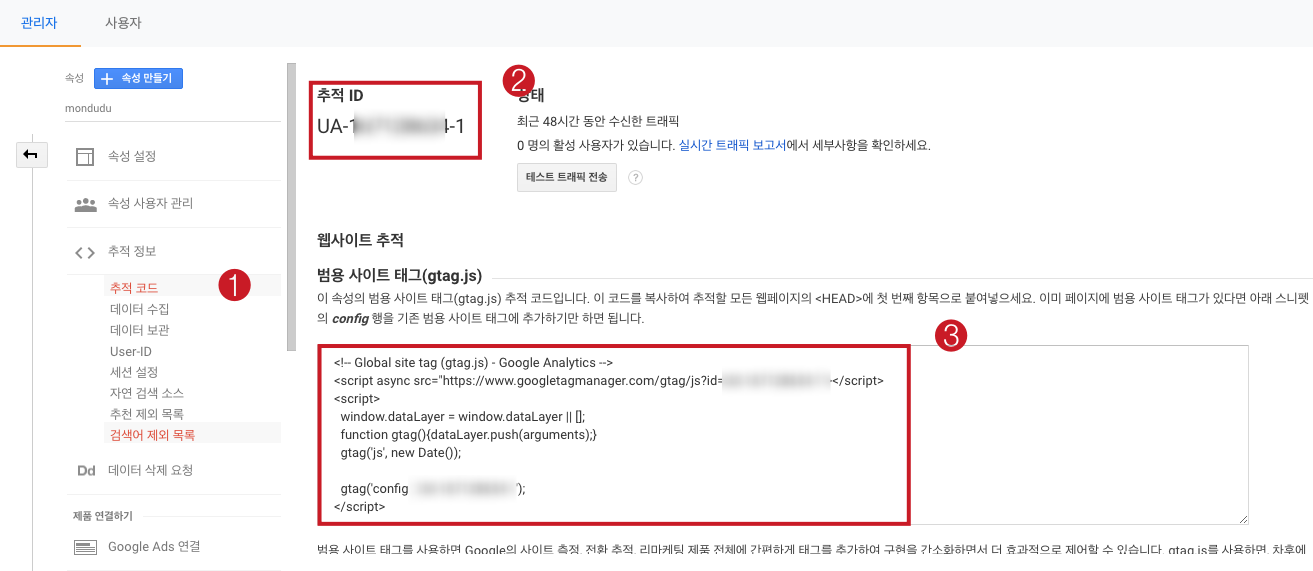Click the 속성 만들기 button
This screenshot has height=571, width=1313.
(x=138, y=78)
